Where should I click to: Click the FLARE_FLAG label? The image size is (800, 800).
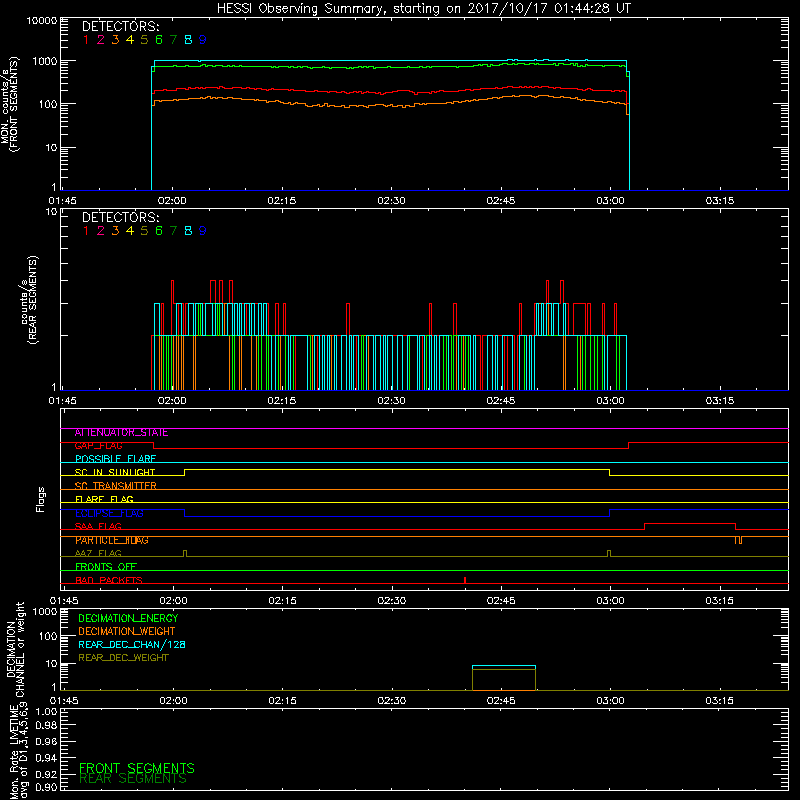(104, 499)
